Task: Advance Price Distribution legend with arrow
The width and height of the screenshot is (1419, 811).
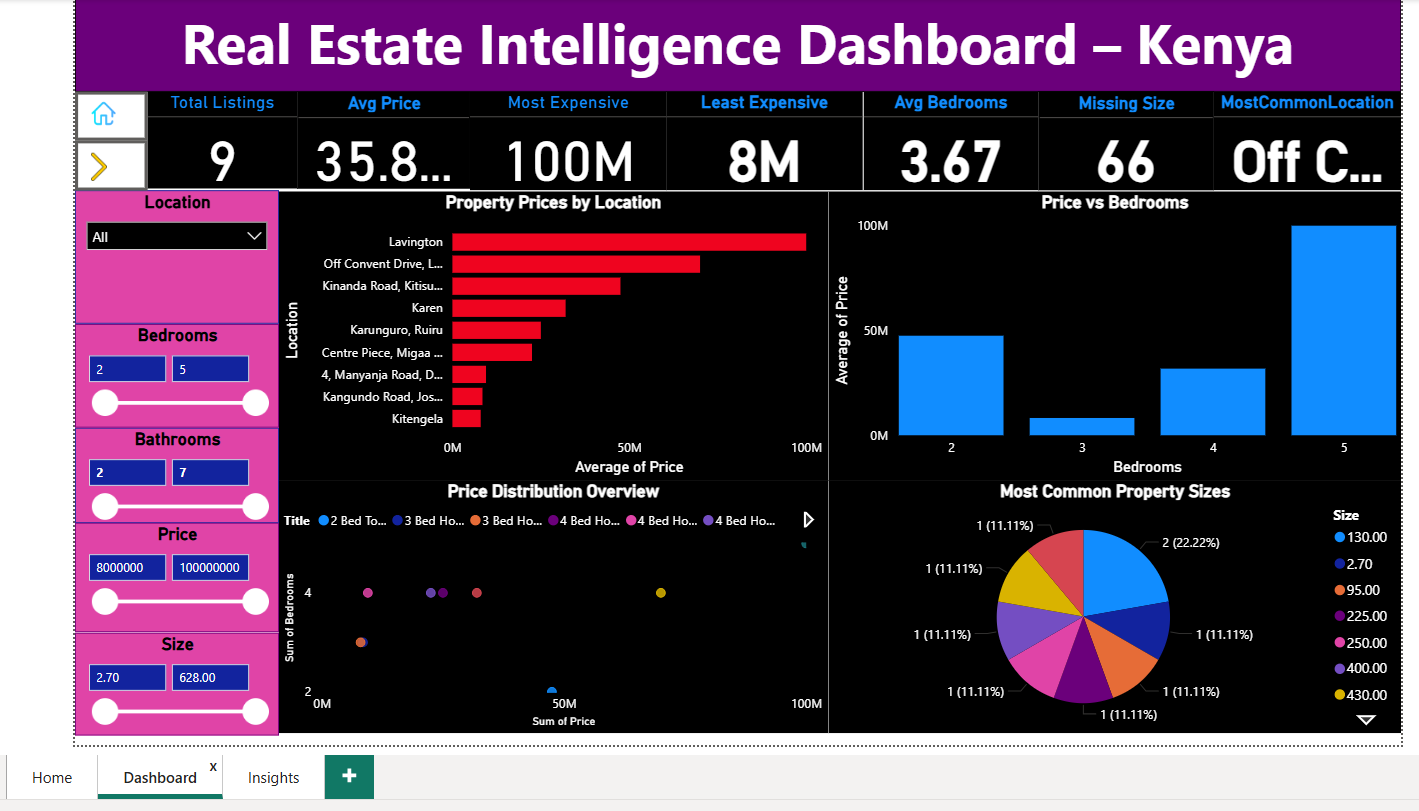Action: coord(809,520)
